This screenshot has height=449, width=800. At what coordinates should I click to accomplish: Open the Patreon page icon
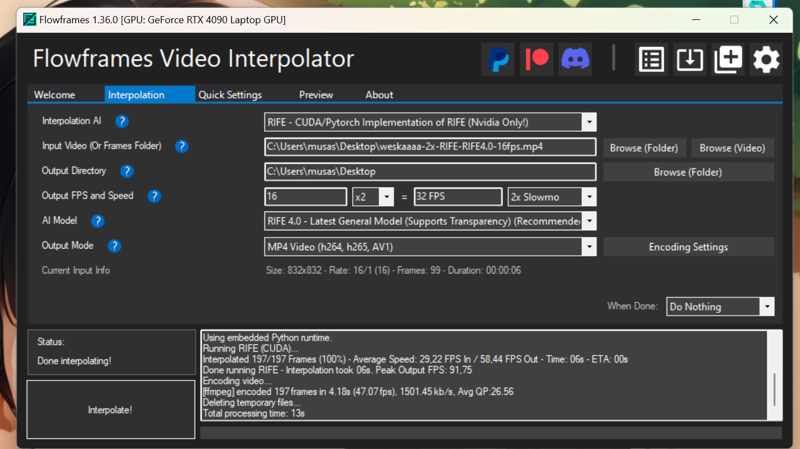click(x=537, y=60)
